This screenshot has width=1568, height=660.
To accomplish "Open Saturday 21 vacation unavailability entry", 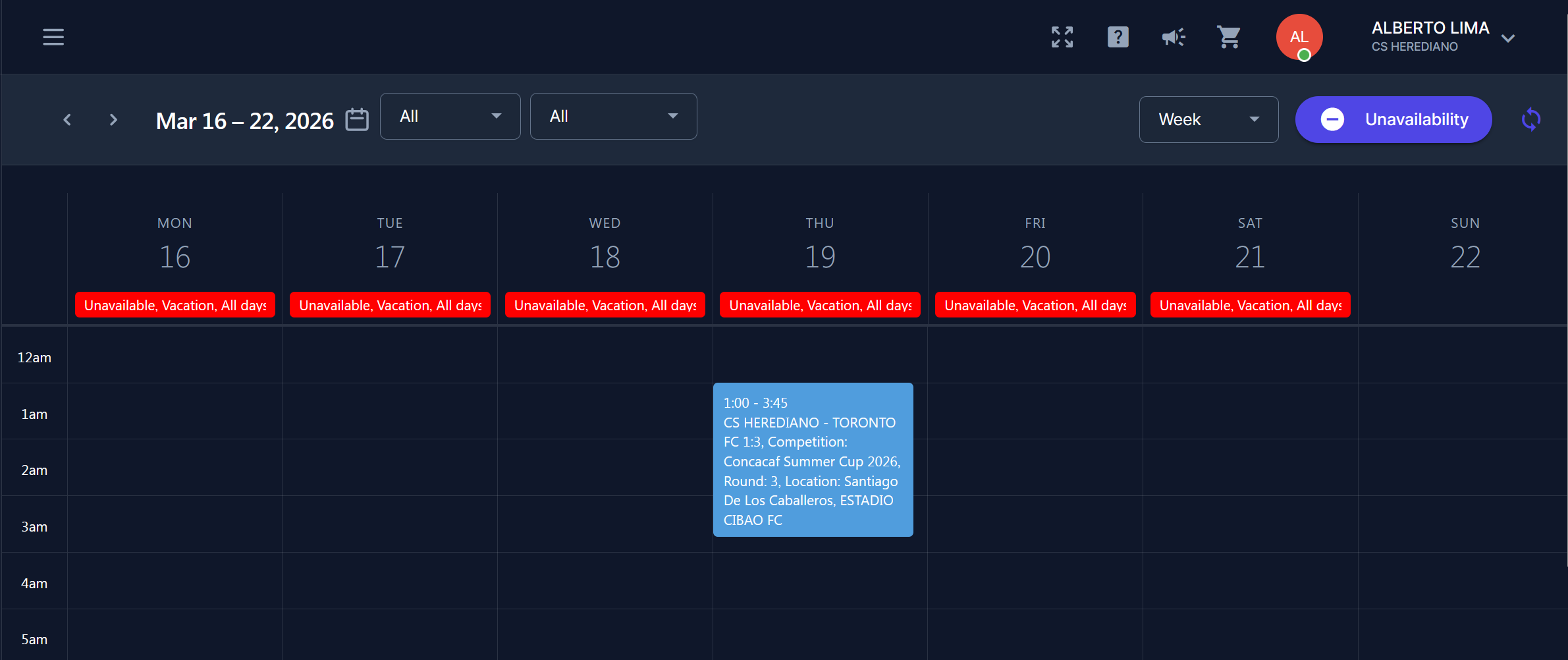I will click(1250, 305).
